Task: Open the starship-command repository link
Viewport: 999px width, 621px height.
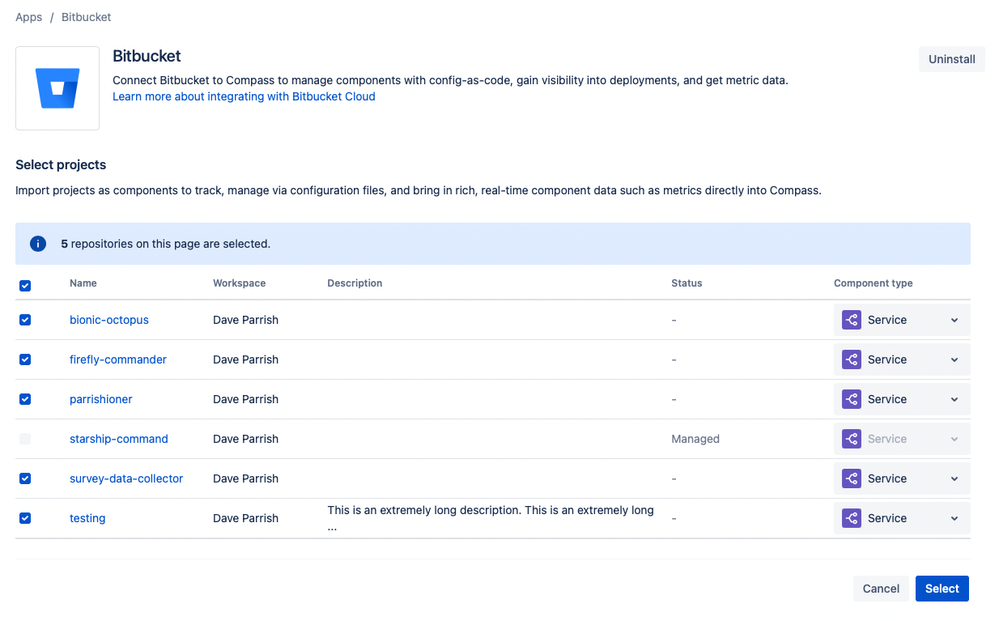Action: (119, 439)
